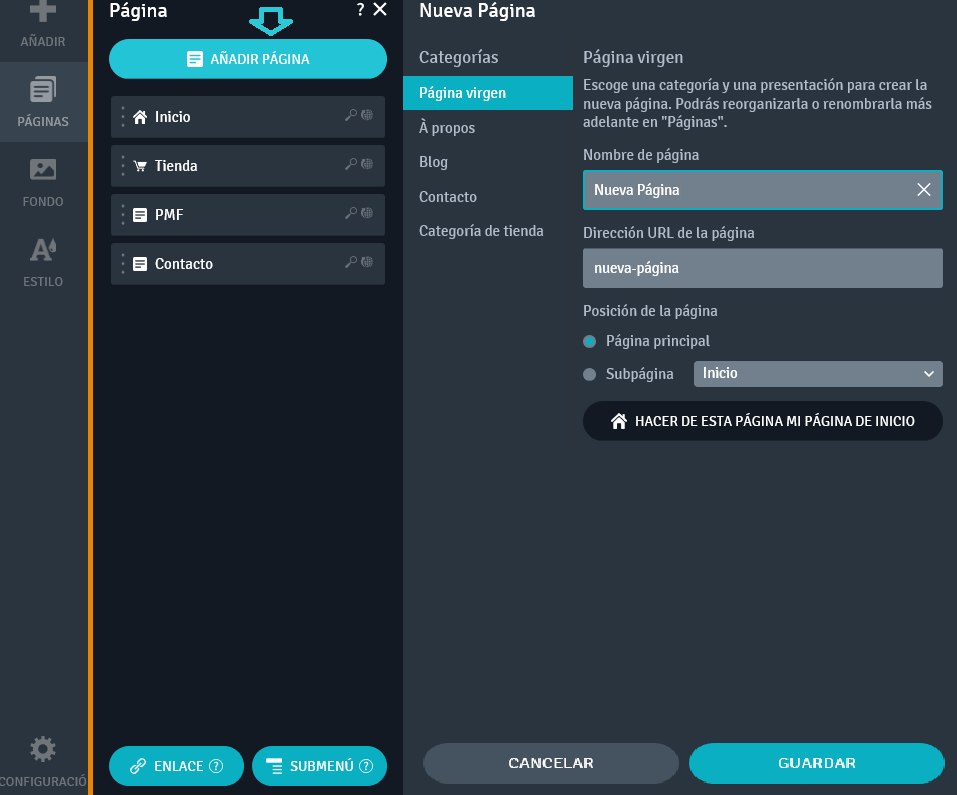
Task: Click the Guardar button
Action: coord(817,763)
